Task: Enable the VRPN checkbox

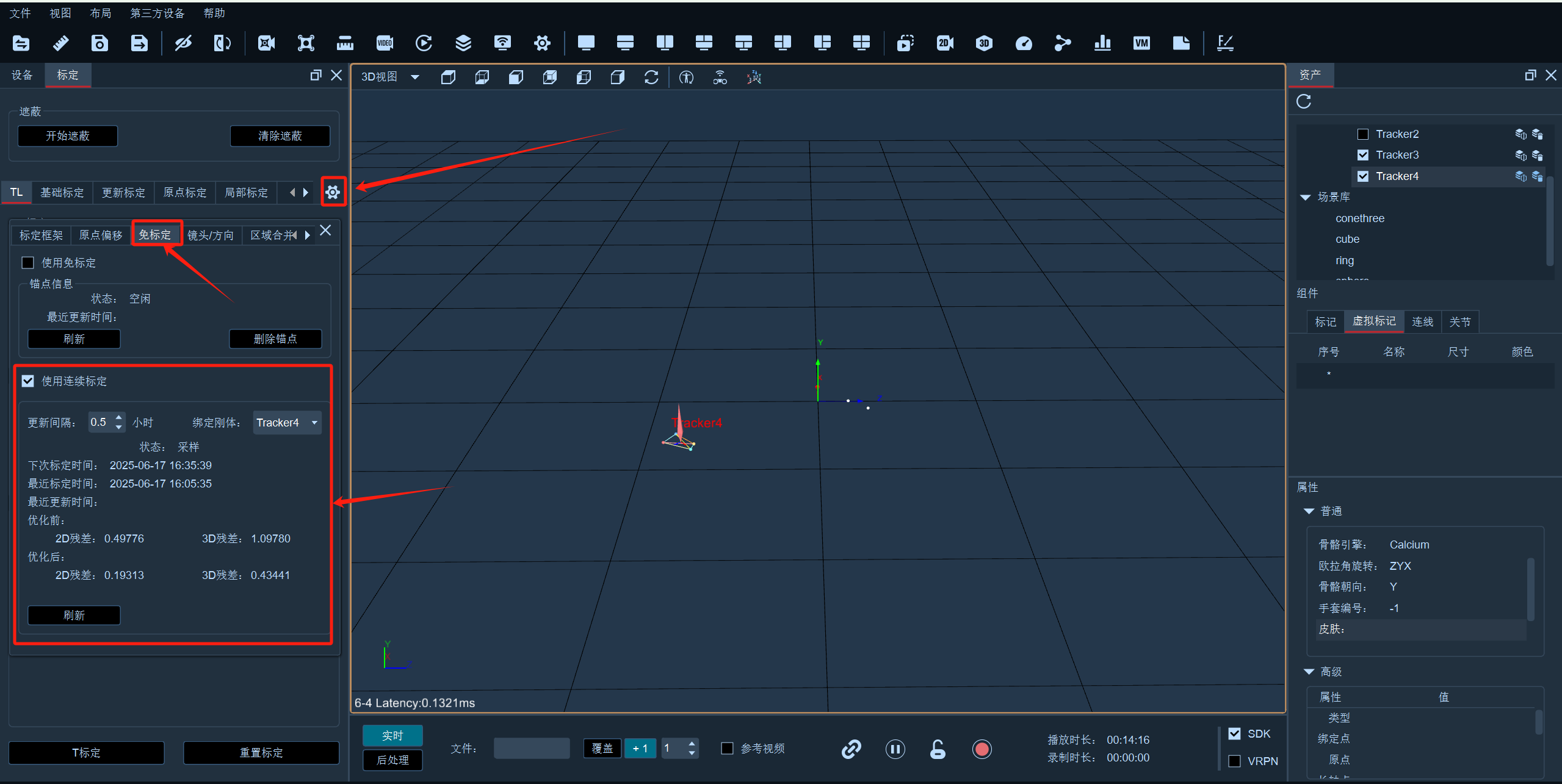Action: [x=1234, y=761]
